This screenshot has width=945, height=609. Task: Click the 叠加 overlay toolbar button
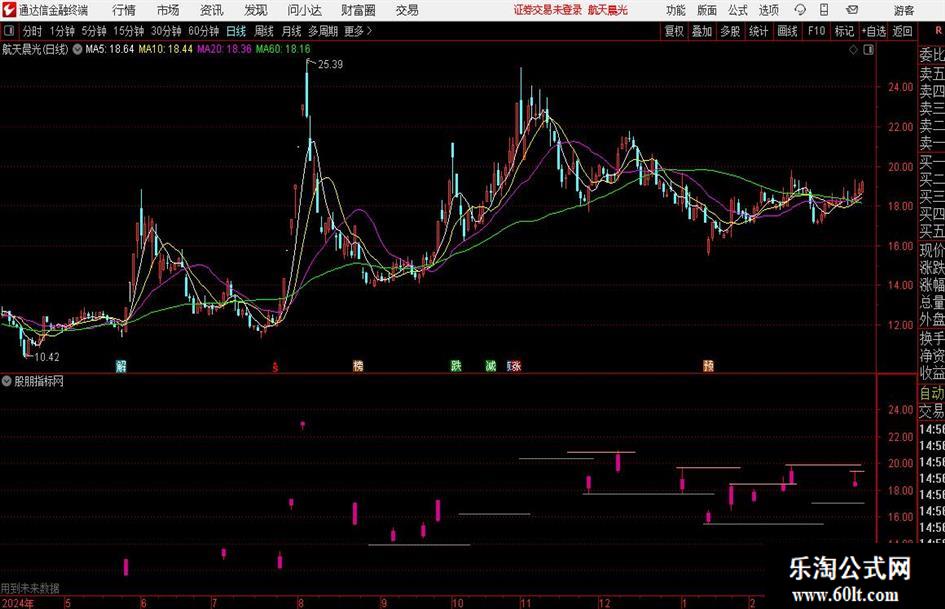point(702,31)
